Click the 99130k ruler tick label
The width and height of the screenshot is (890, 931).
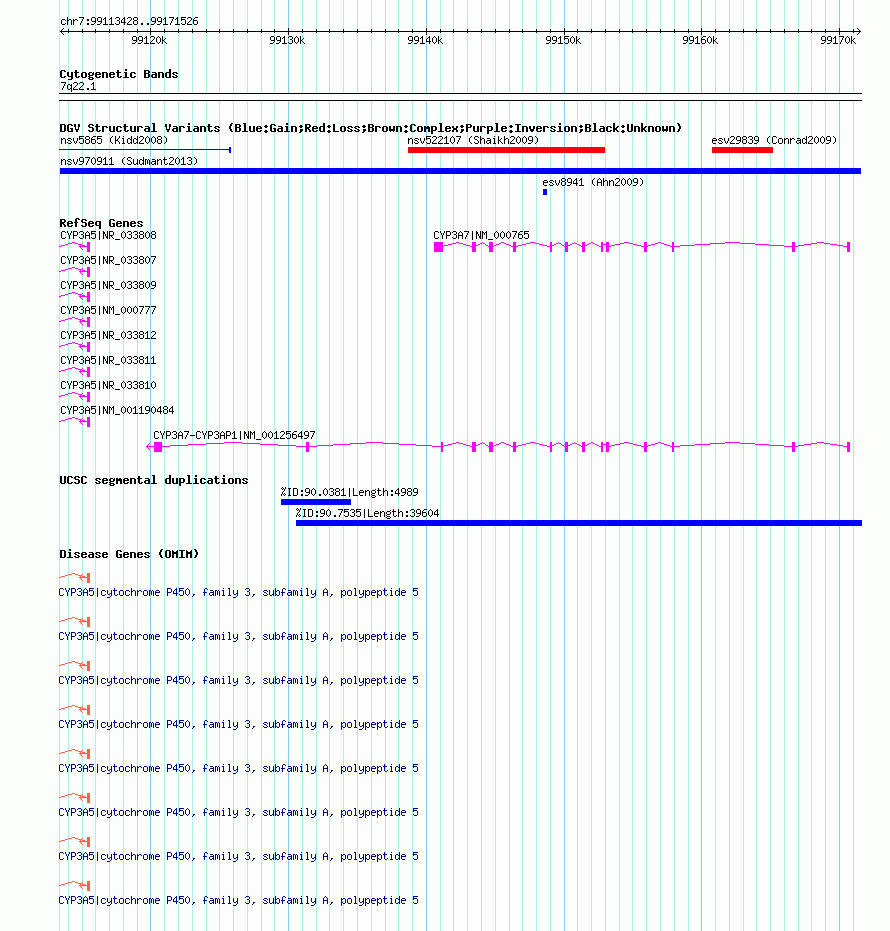click(x=287, y=40)
